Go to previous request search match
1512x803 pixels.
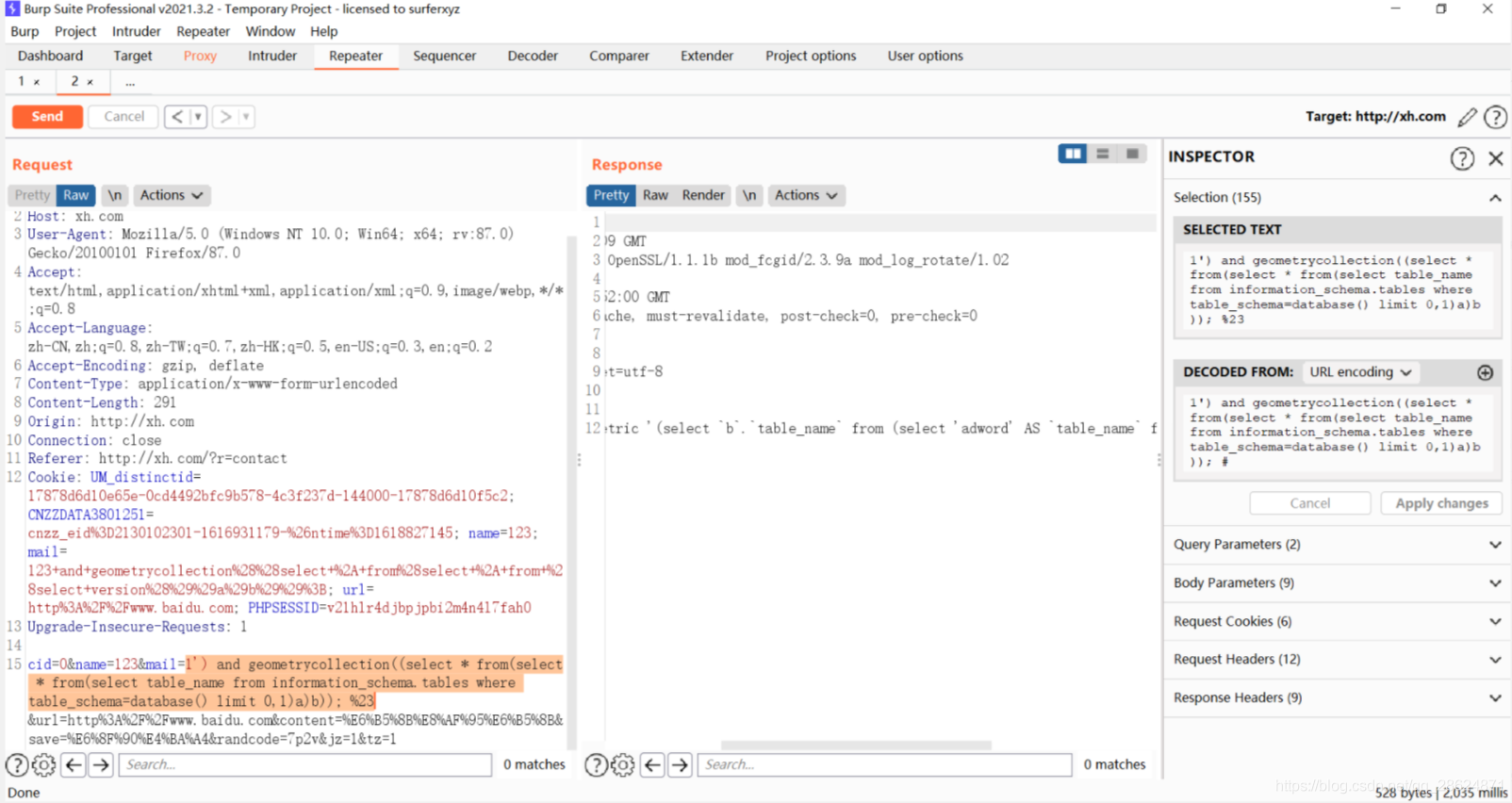pyautogui.click(x=74, y=764)
